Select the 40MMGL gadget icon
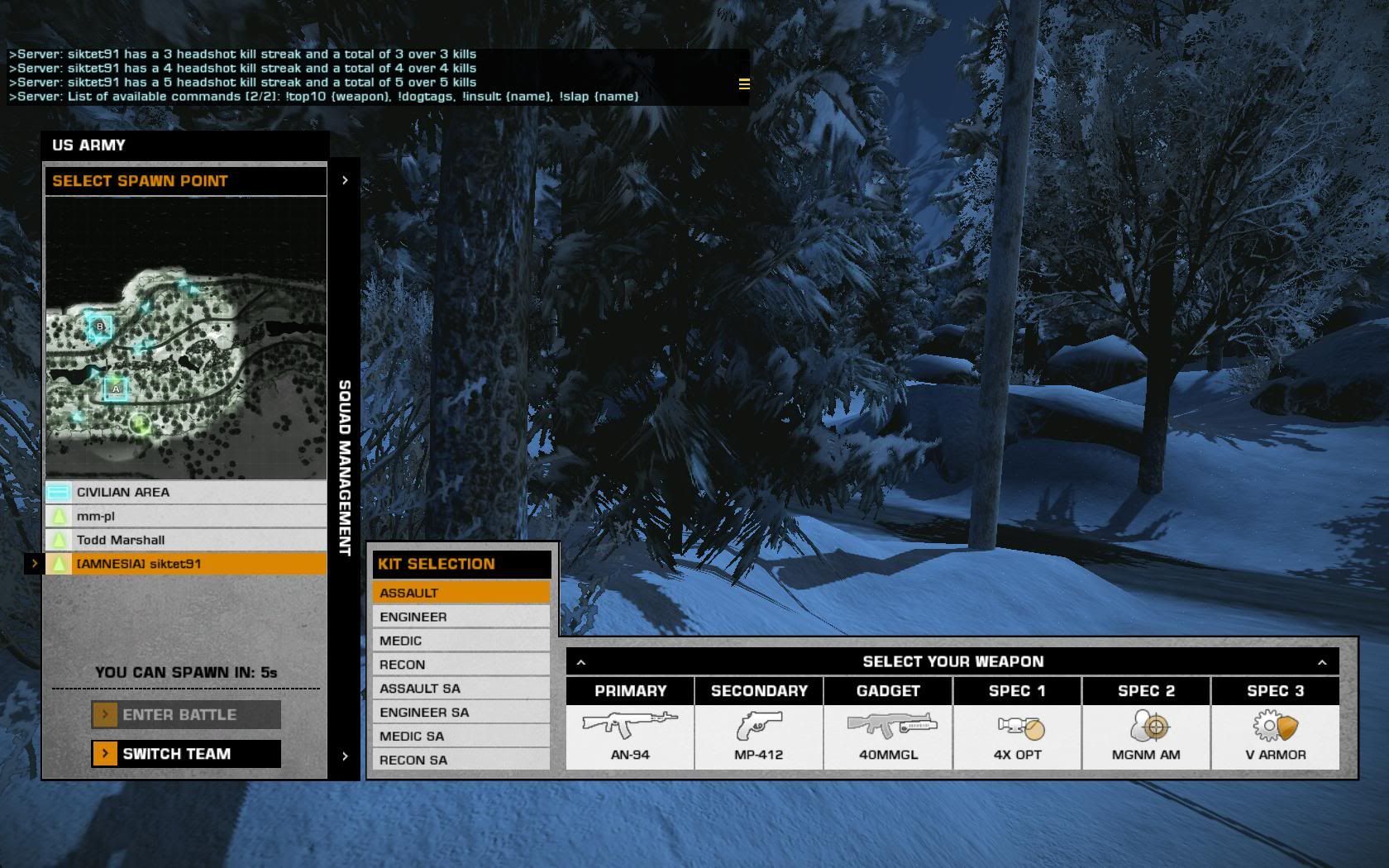This screenshot has height=868, width=1389. tap(891, 726)
